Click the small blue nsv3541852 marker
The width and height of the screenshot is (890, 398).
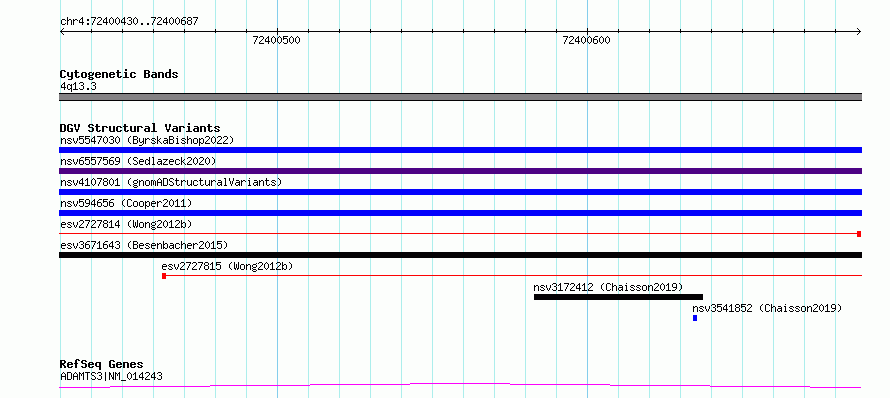point(695,318)
